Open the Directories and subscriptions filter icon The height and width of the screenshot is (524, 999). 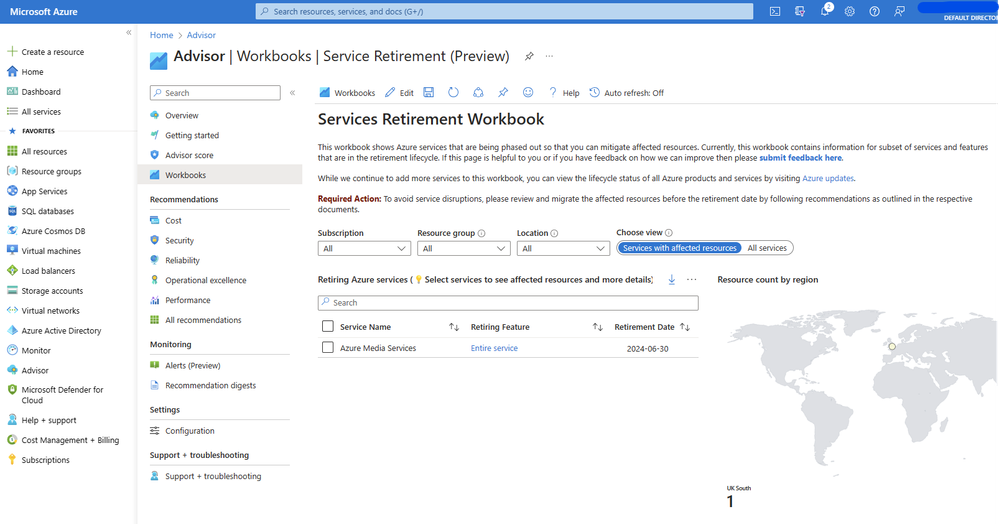800,11
